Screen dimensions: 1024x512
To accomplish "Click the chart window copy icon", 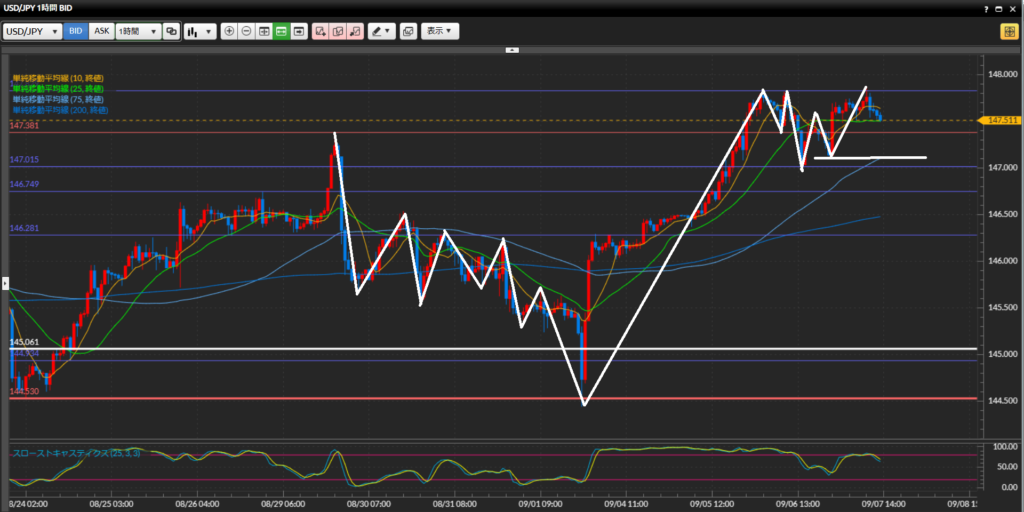I will [408, 31].
